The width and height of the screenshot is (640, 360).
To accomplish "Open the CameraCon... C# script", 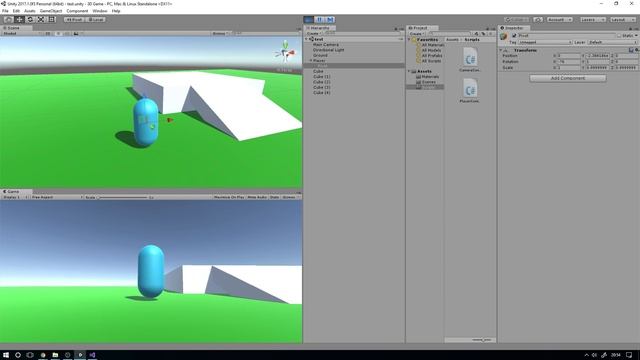I will [470, 60].
